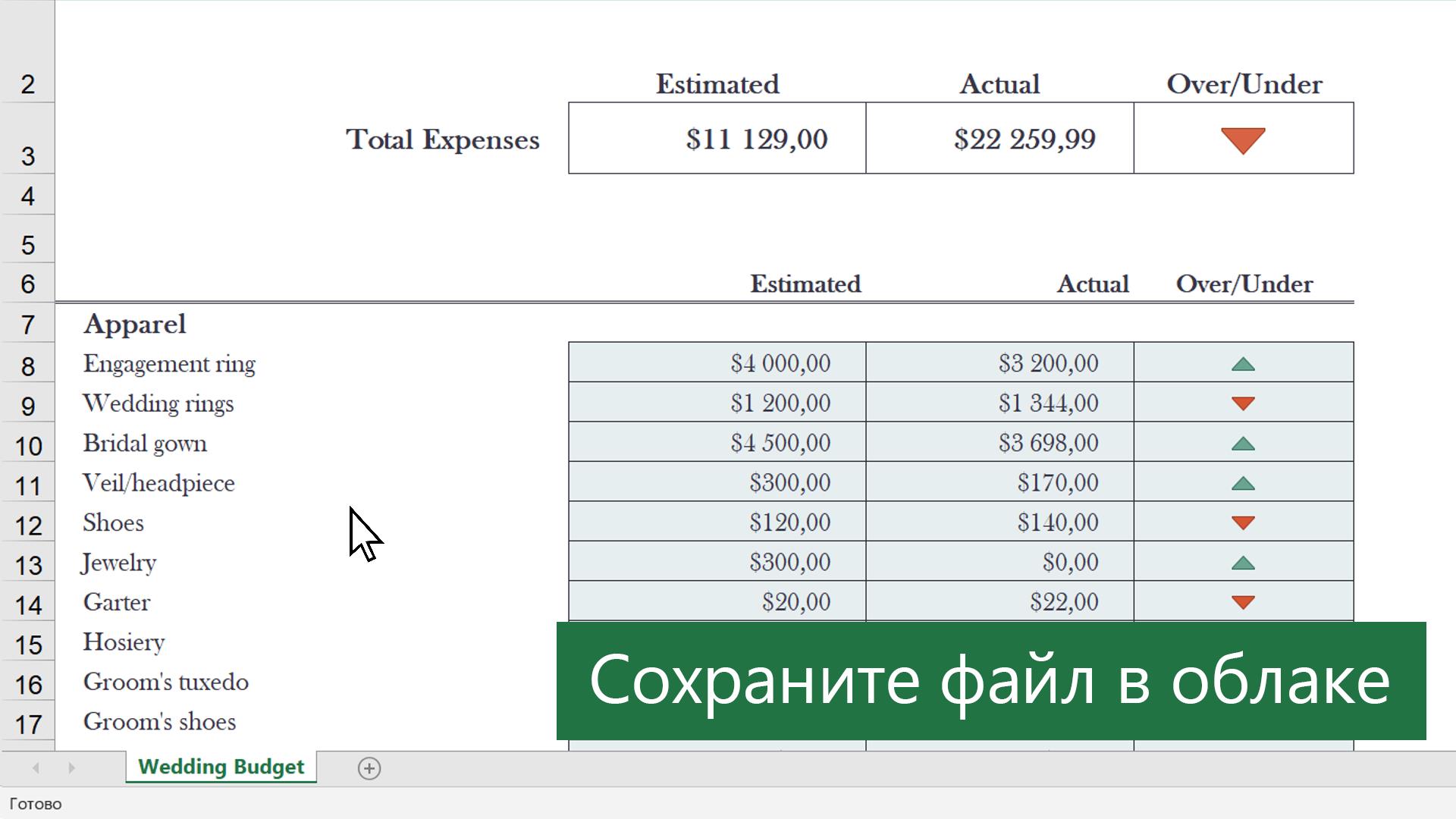
Task: Click Wedding rings red down indicator
Action: [1243, 403]
